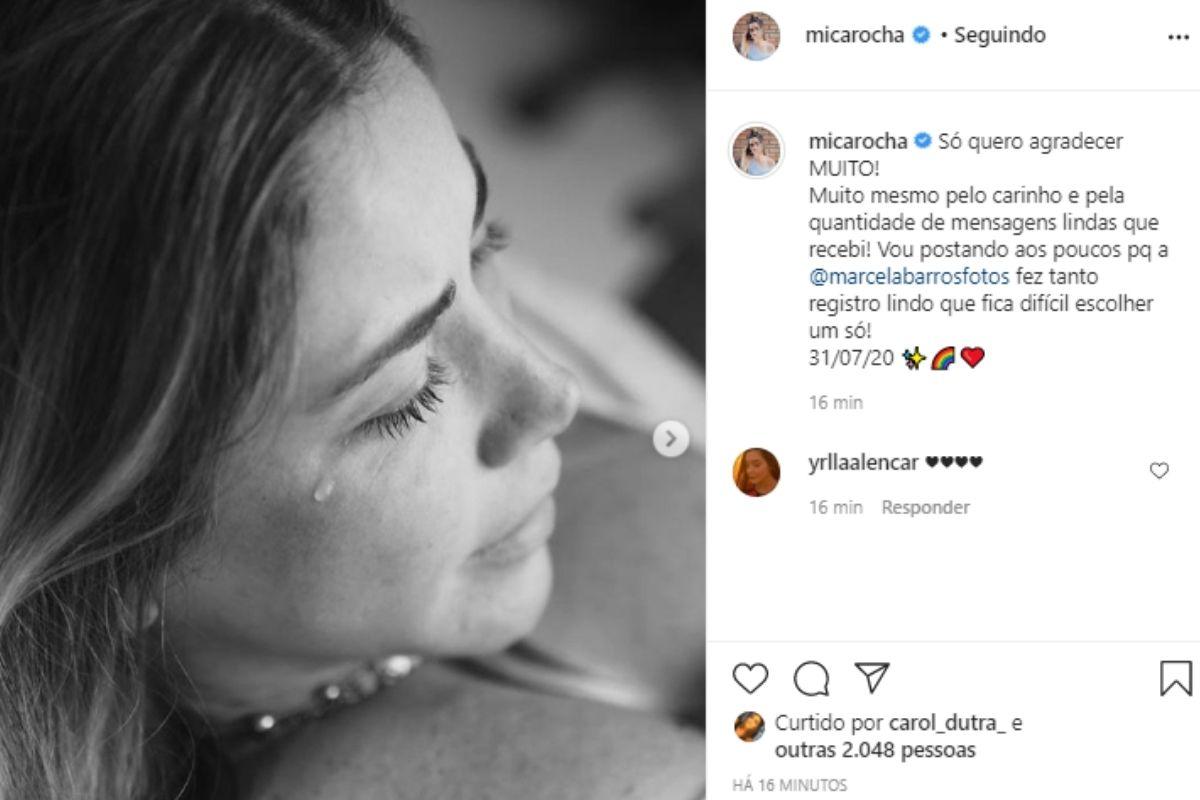Reply to comment using Responder
1200x800 pixels.
[925, 507]
